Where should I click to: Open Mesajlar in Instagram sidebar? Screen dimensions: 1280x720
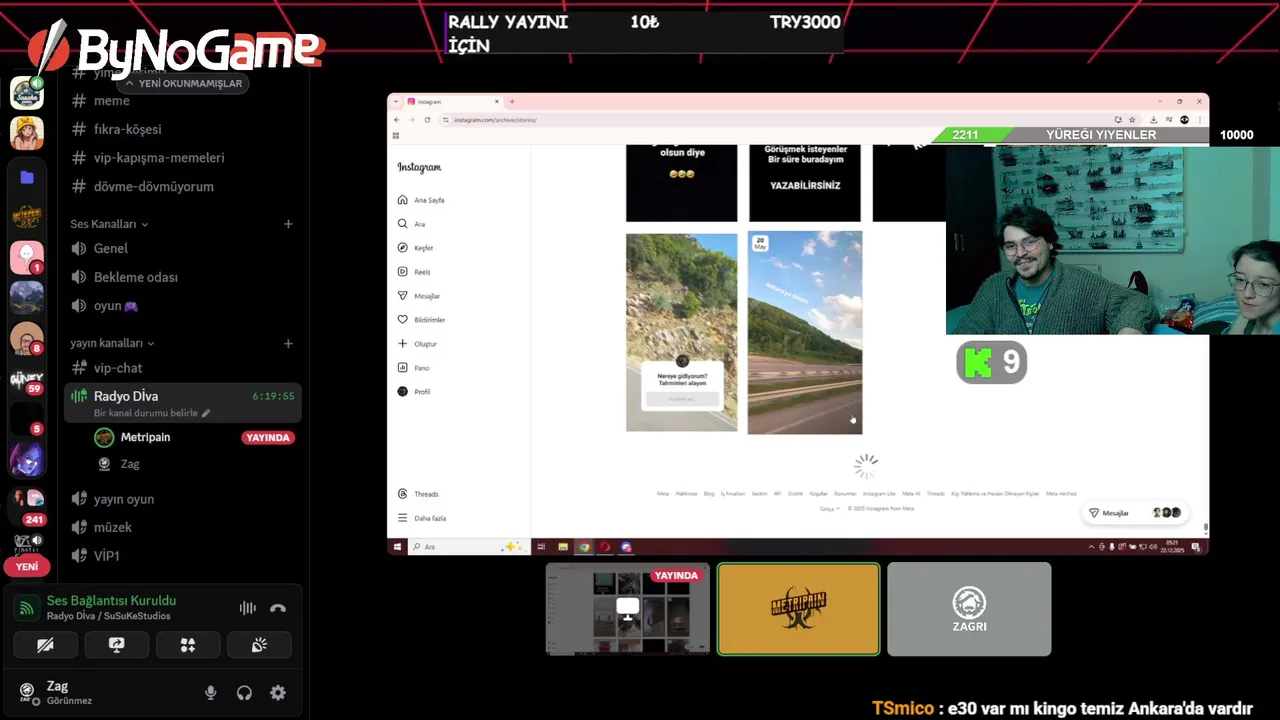[419, 296]
